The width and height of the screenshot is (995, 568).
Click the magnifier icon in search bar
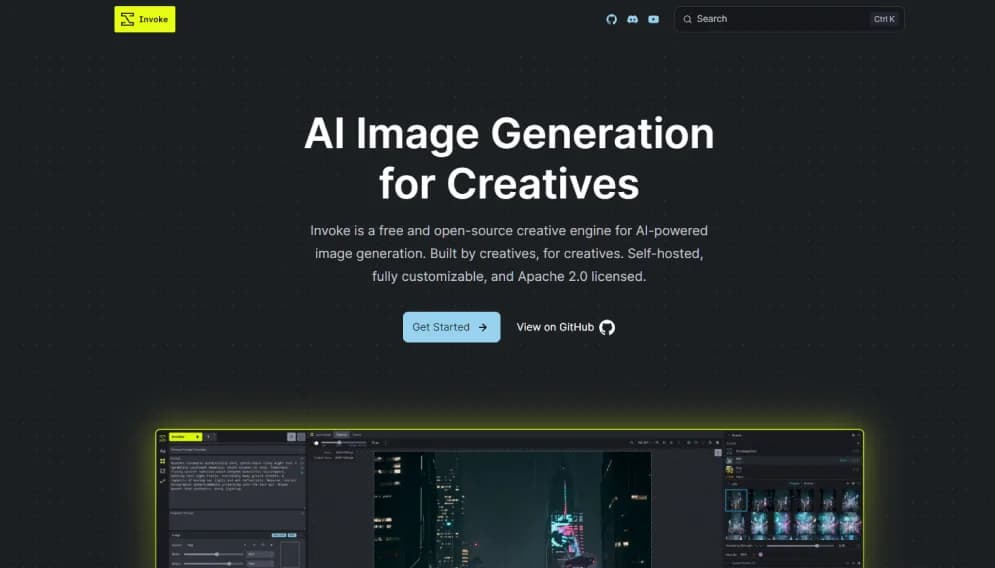(688, 19)
